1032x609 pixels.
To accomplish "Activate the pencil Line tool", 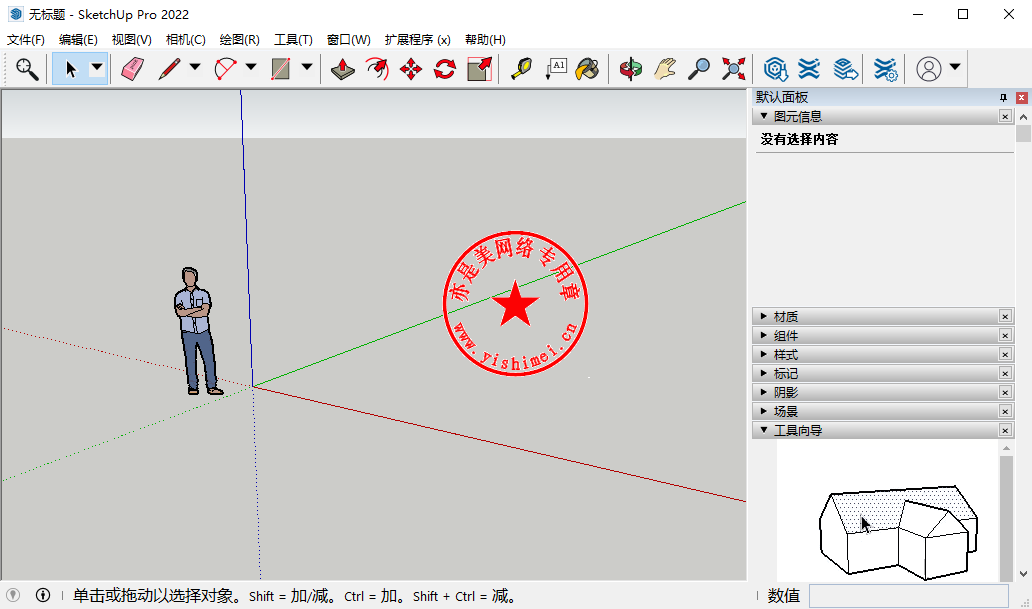I will coord(170,68).
